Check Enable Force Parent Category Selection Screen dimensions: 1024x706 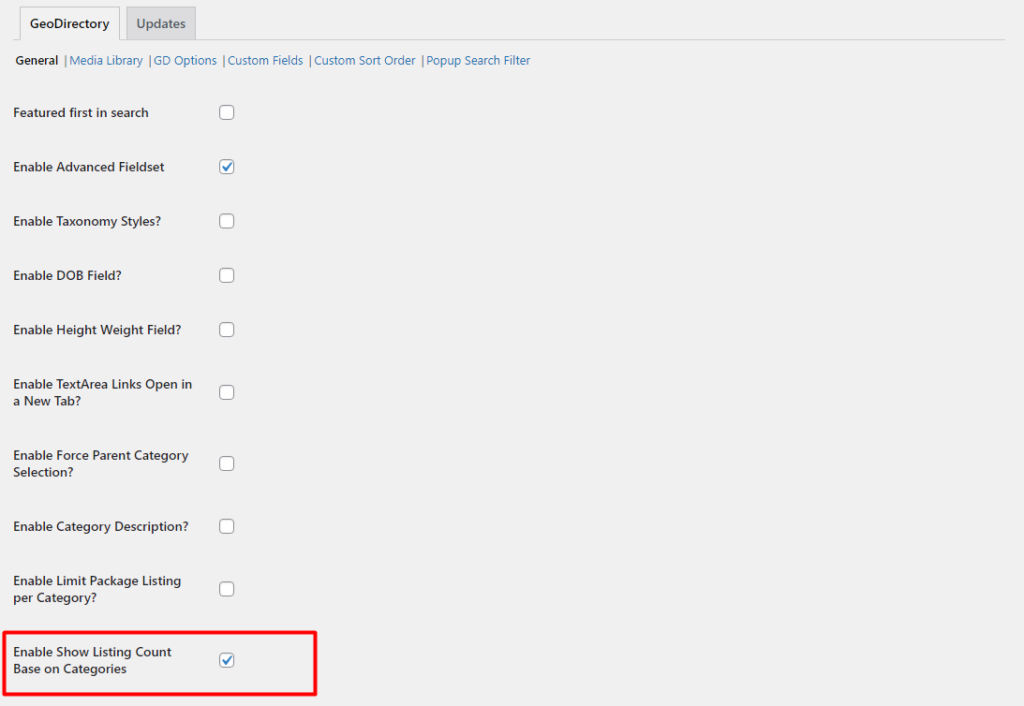[226, 463]
